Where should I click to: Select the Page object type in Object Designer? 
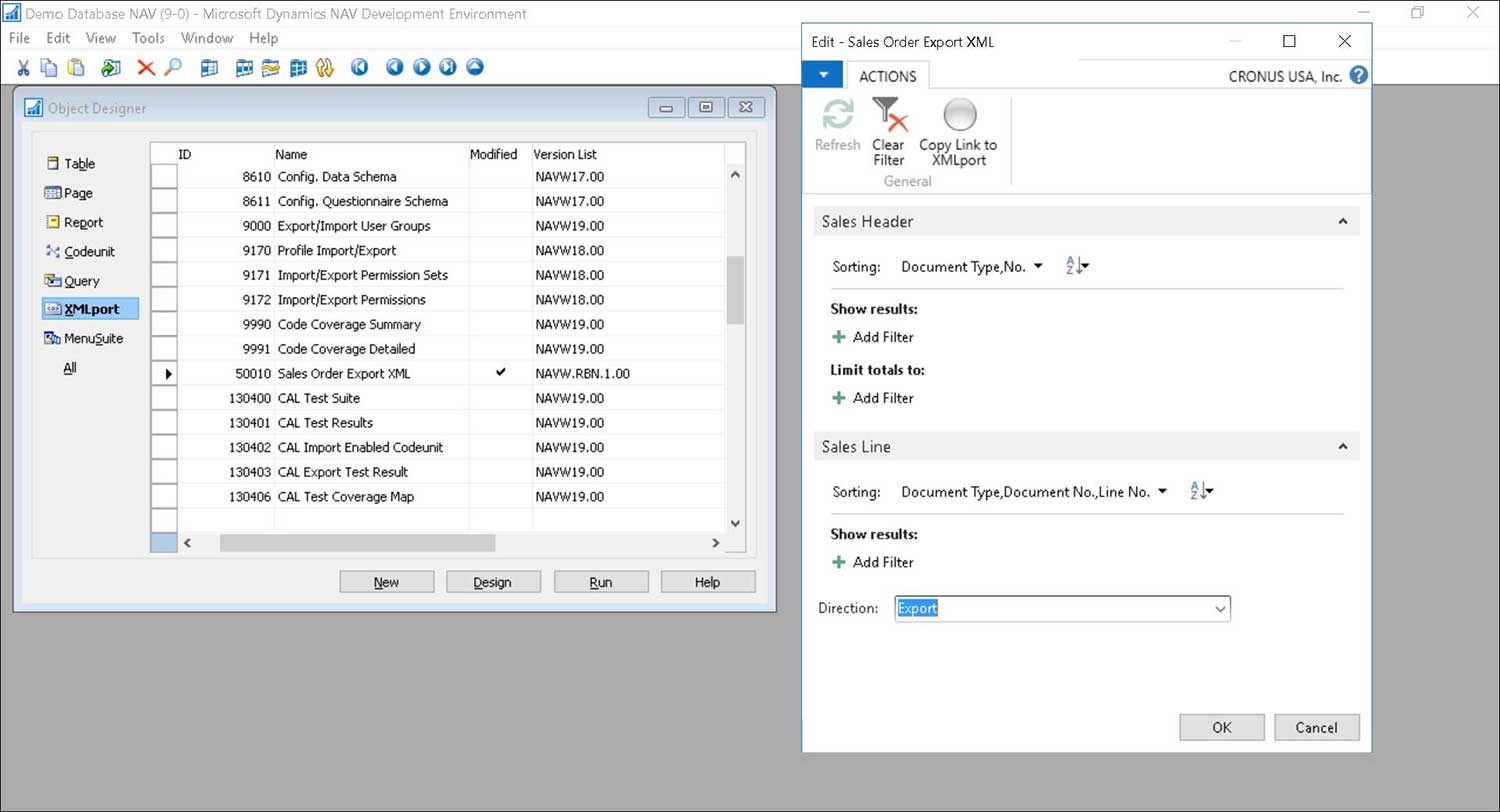coord(78,193)
